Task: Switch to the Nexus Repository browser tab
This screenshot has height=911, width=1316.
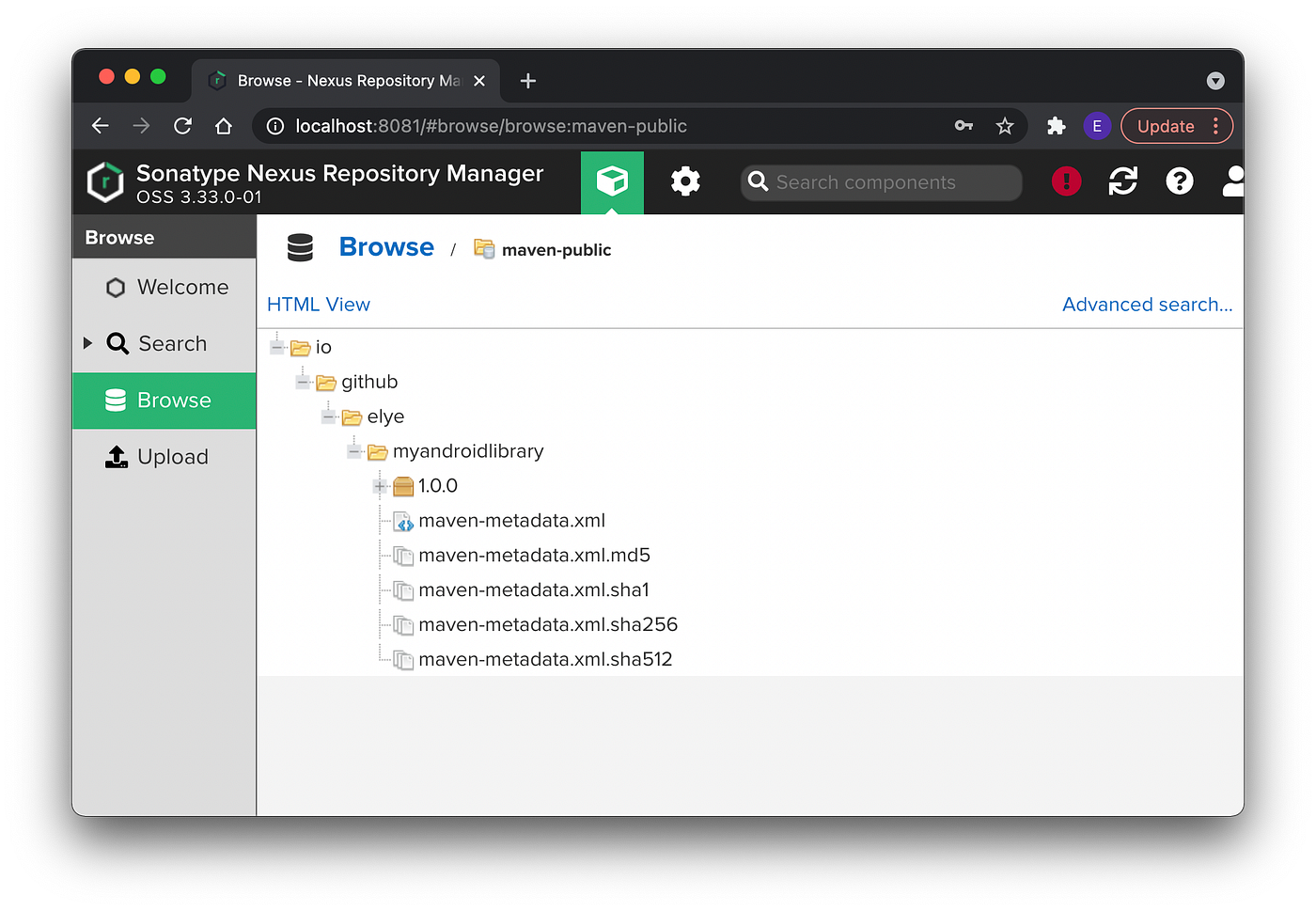Action: pos(331,81)
